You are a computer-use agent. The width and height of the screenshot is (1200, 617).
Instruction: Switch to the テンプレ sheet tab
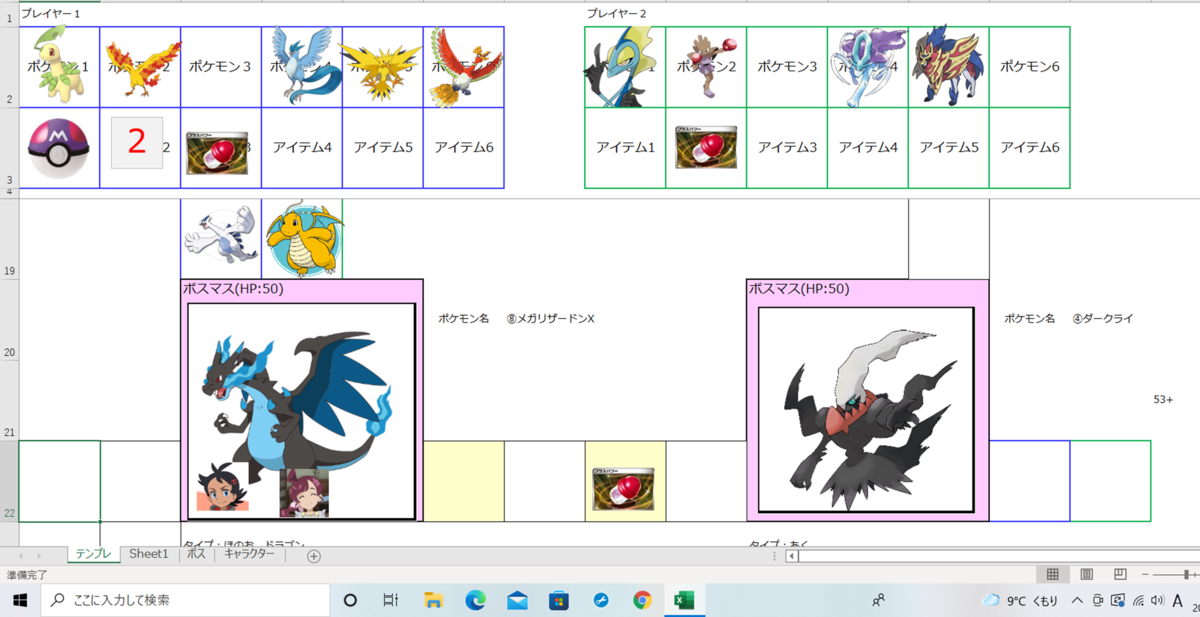pos(94,554)
